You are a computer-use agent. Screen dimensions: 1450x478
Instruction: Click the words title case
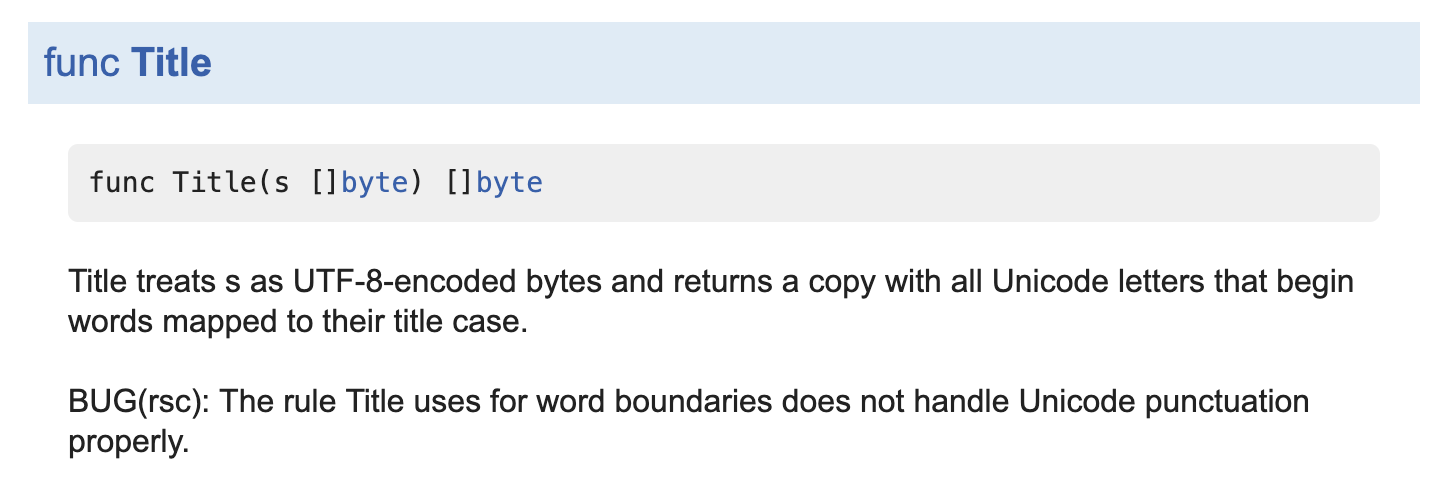click(458, 324)
